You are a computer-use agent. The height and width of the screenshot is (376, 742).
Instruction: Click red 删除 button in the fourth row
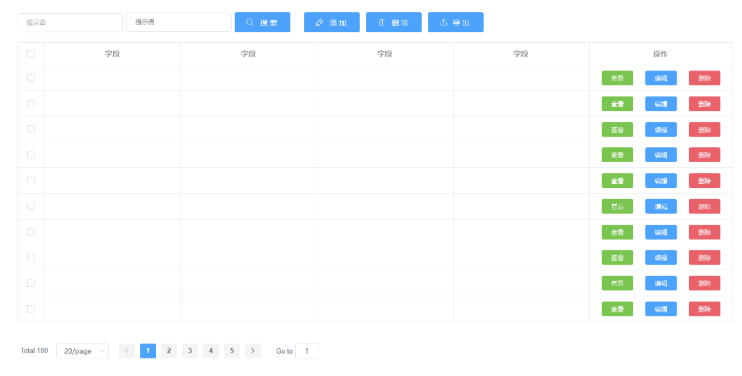[704, 155]
